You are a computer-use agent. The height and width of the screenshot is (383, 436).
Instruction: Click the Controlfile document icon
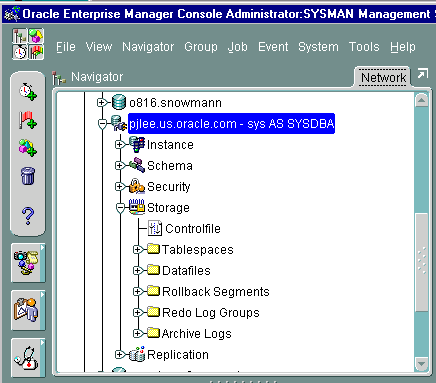(155, 228)
